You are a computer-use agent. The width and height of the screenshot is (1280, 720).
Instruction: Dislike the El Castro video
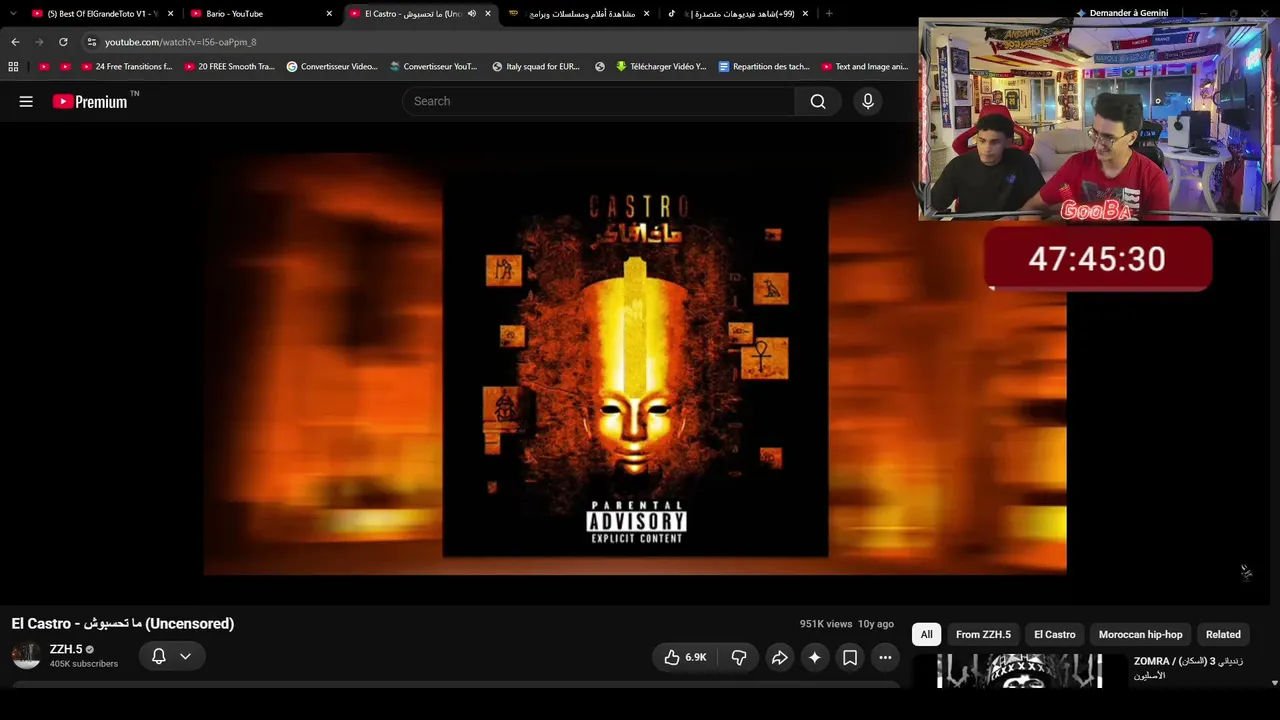click(x=739, y=657)
